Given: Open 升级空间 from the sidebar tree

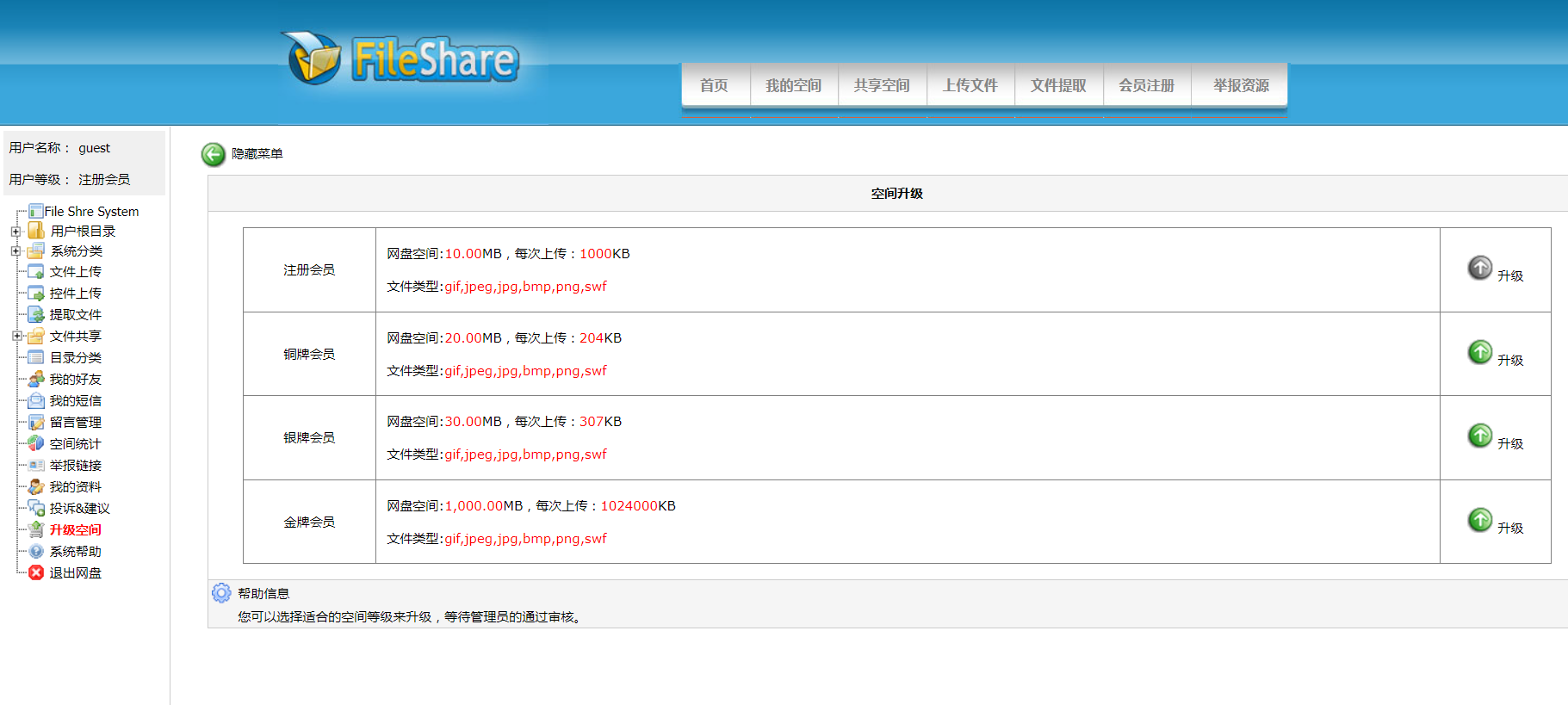Looking at the screenshot, I should point(76,530).
